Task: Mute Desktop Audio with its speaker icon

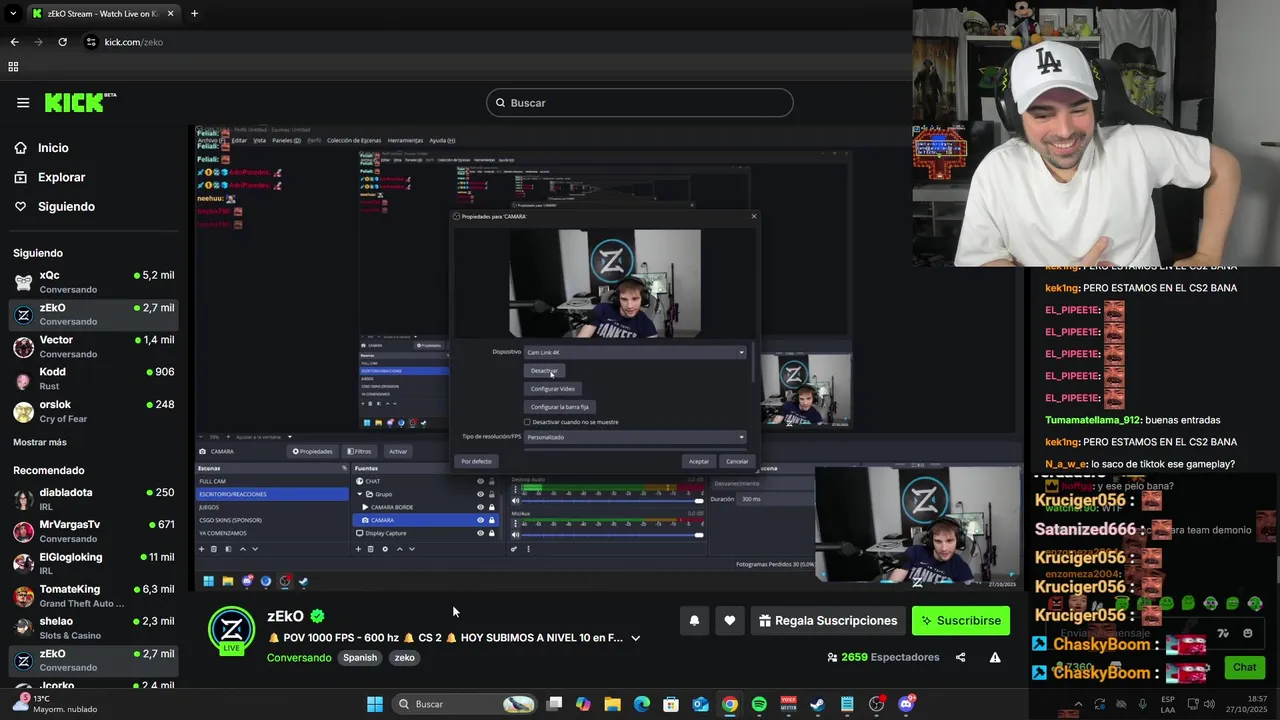Action: 514,499
